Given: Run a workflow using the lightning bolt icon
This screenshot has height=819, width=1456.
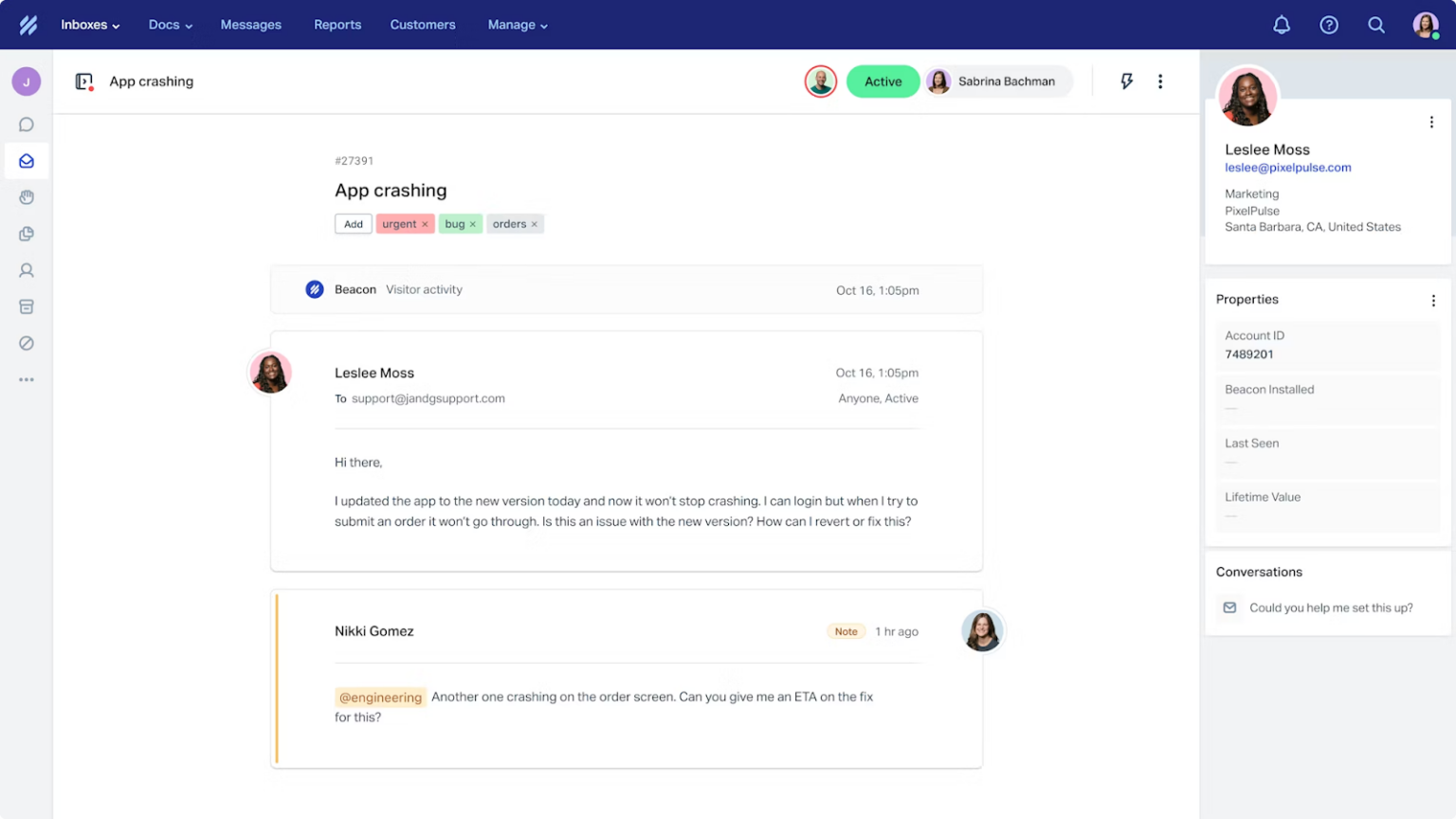Looking at the screenshot, I should click(x=1126, y=82).
